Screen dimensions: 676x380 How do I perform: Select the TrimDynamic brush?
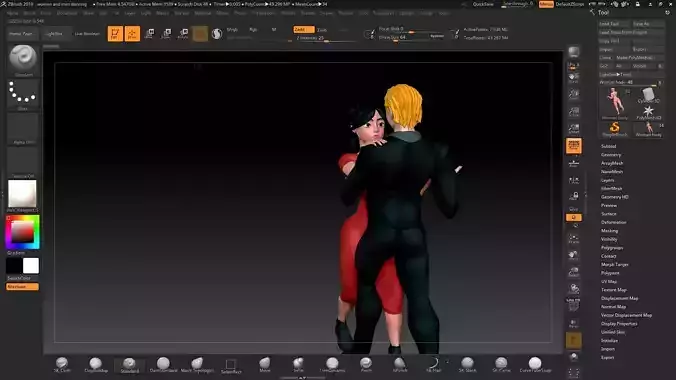332,365
